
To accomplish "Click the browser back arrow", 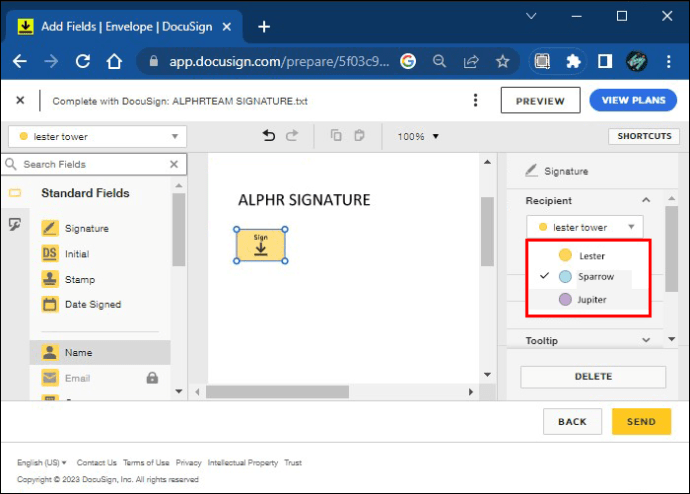I will click(20, 61).
